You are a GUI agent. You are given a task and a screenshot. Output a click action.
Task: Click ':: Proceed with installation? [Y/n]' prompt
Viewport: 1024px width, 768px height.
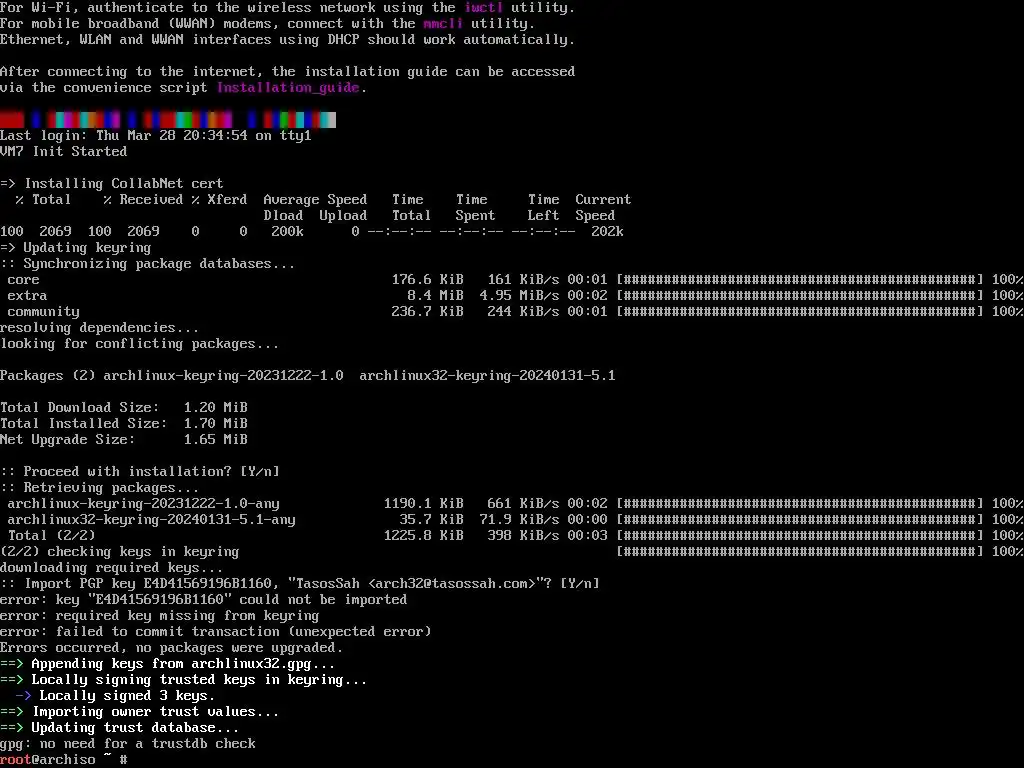[140, 472]
